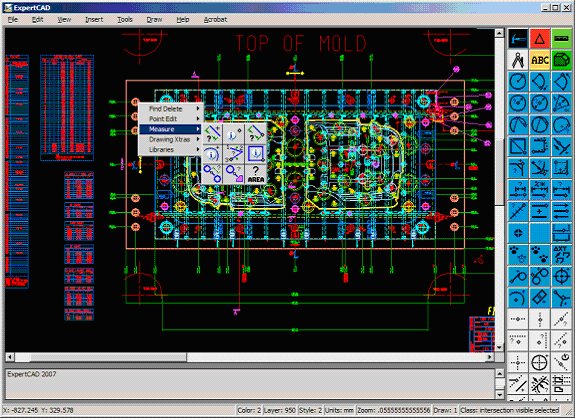
Task: Click the Zoom value in status bar
Action: click(x=393, y=410)
